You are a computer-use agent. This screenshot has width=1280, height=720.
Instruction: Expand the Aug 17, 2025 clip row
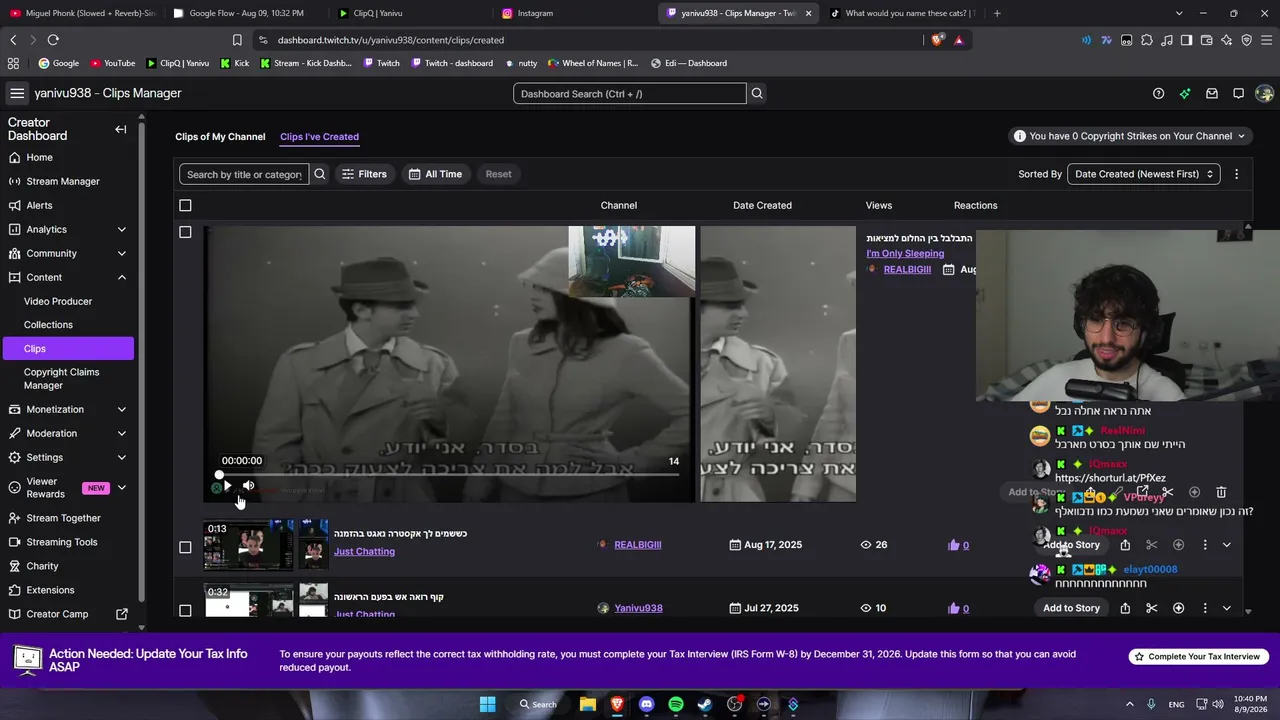pyautogui.click(x=1227, y=545)
